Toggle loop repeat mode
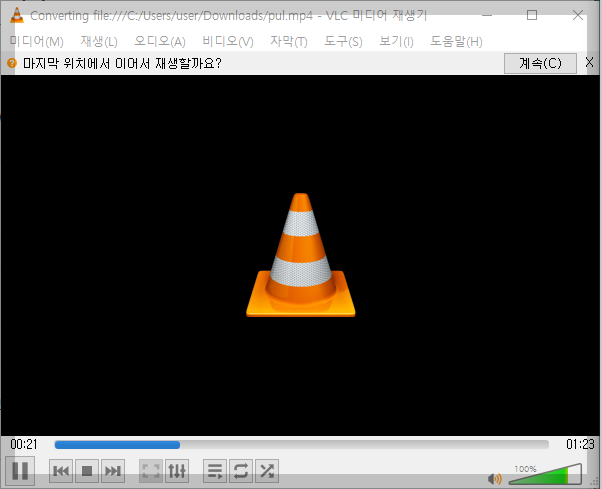 tap(241, 471)
